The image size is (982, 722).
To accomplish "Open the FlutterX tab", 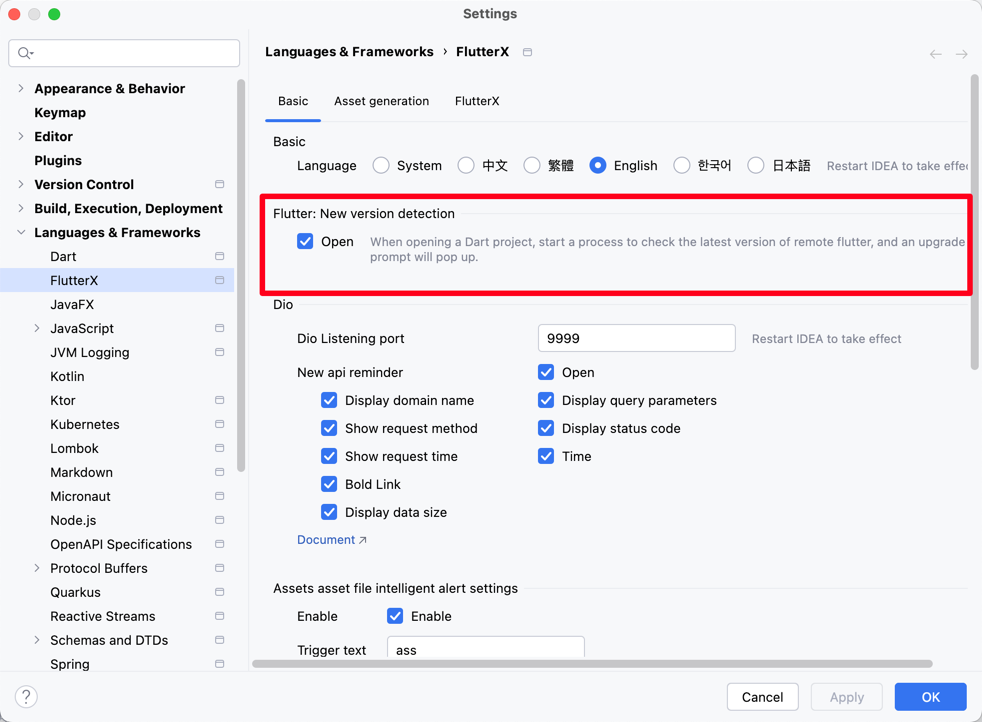I will (477, 101).
